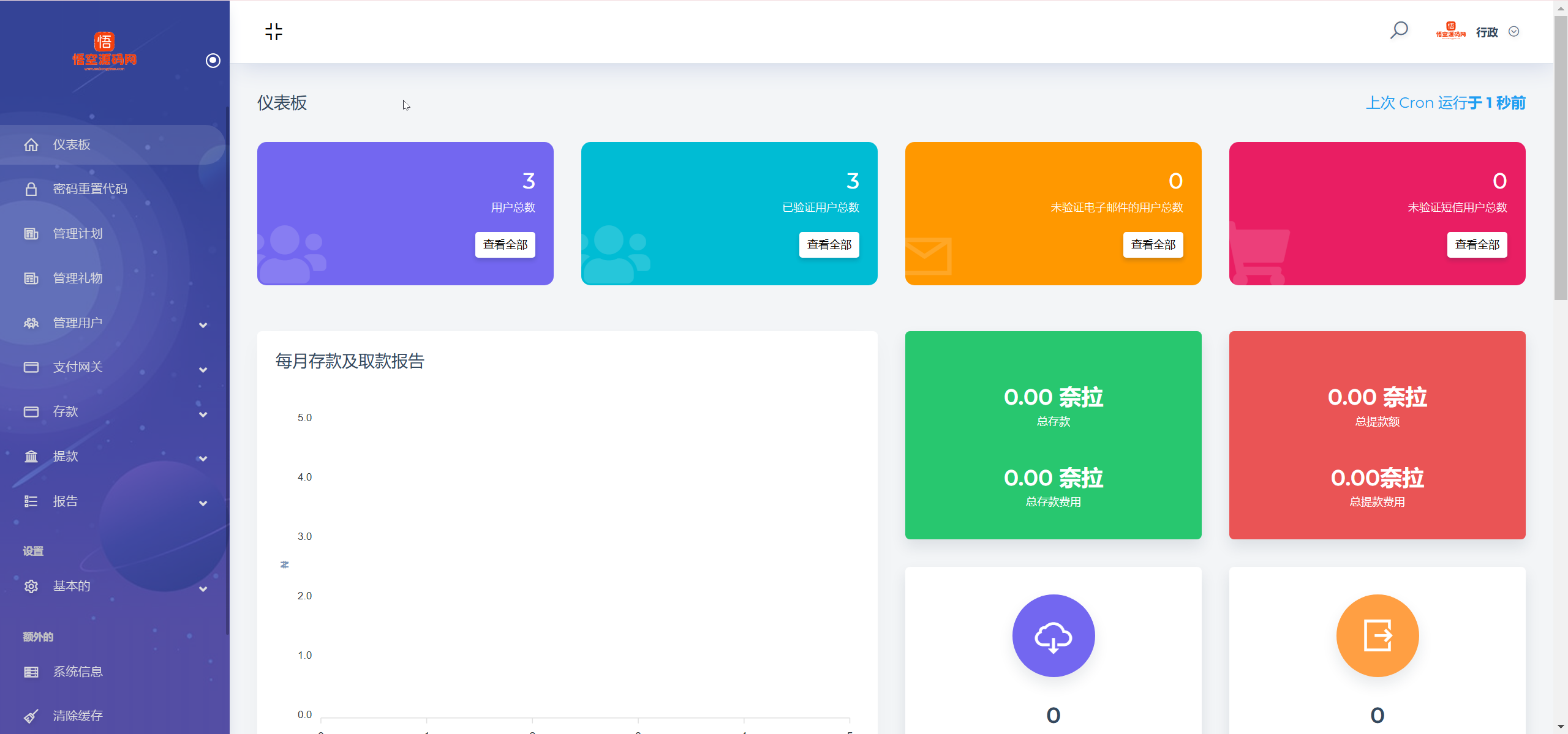The image size is (1568, 734).
Task: Click the scrollbar down arrow
Action: pyautogui.click(x=1561, y=727)
